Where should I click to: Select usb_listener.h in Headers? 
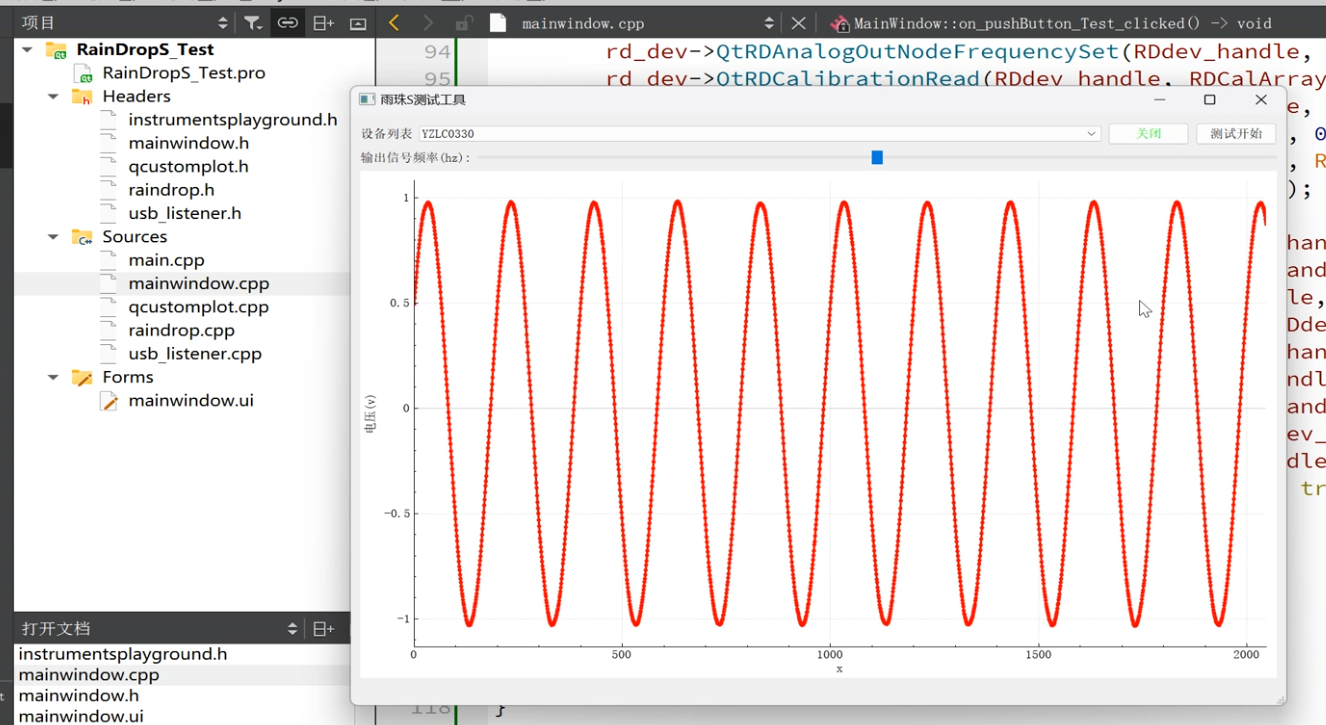[x=185, y=213]
